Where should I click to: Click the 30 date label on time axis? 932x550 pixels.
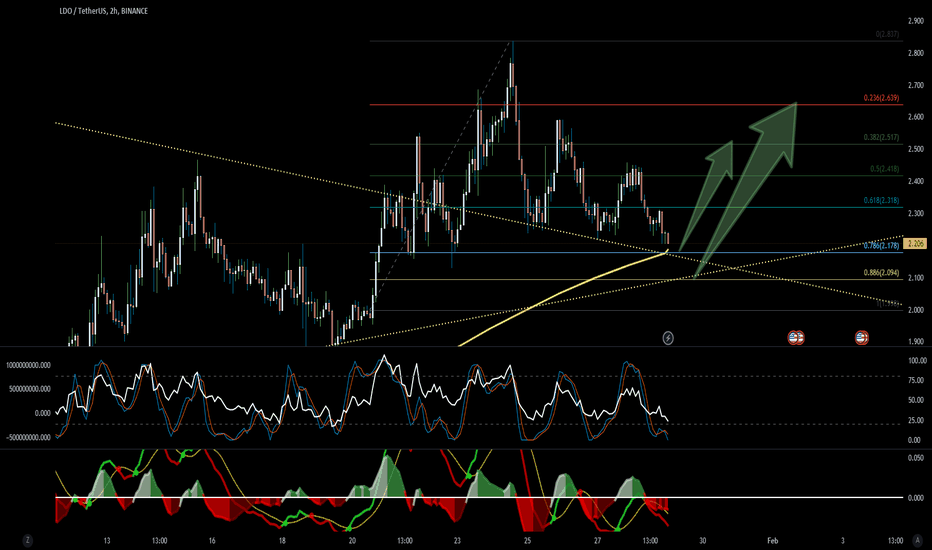pyautogui.click(x=703, y=540)
